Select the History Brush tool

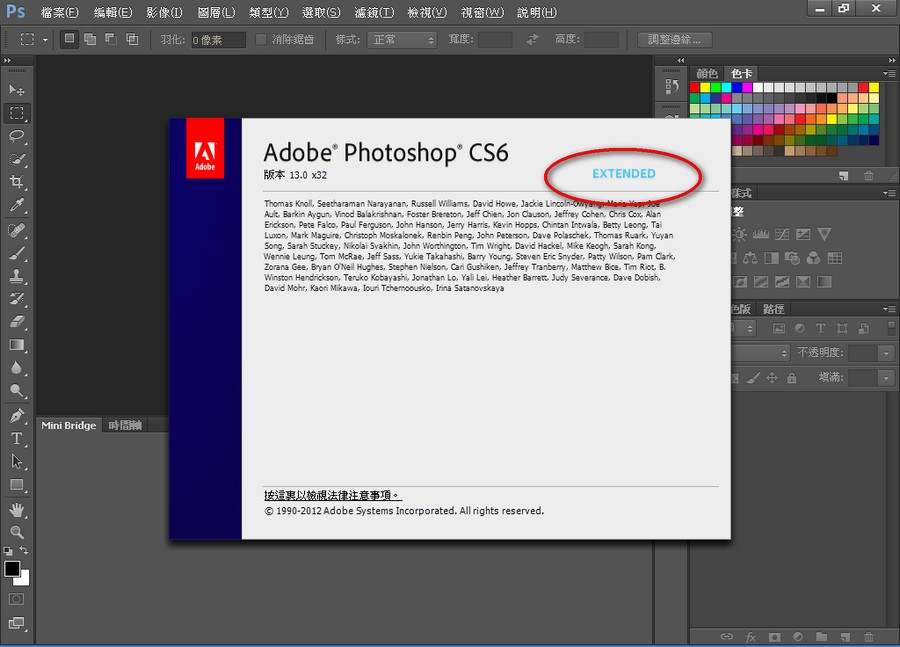tap(17, 299)
